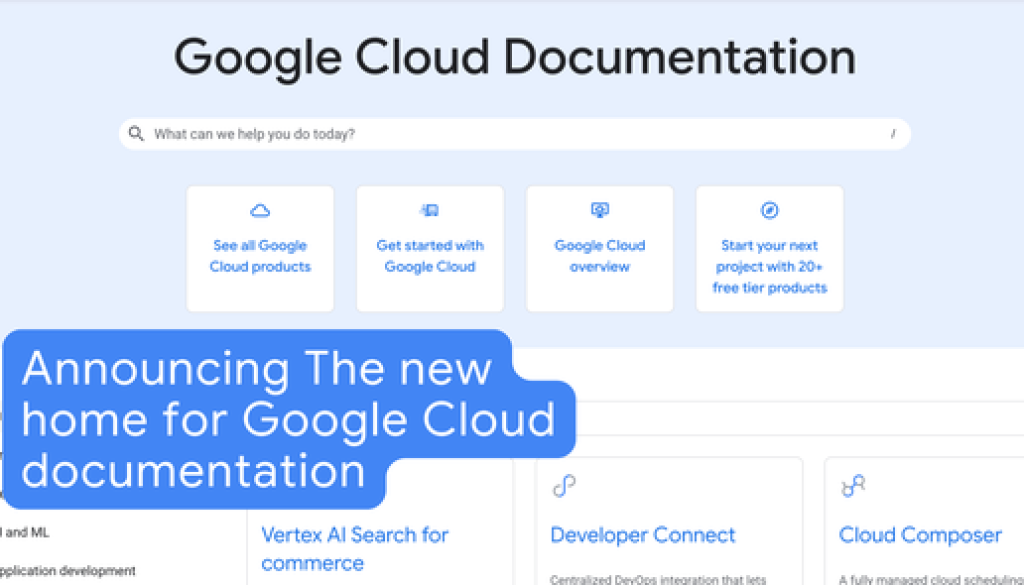This screenshot has height=585, width=1024.
Task: Click the Google Cloud overview screen icon
Action: tap(599, 210)
